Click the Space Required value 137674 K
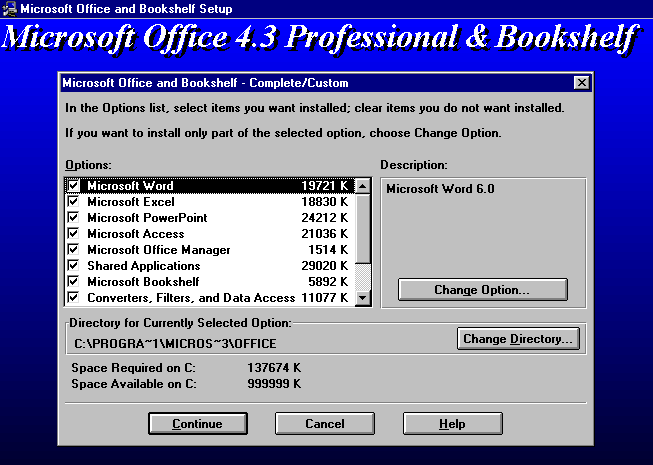This screenshot has height=465, width=653. click(274, 368)
